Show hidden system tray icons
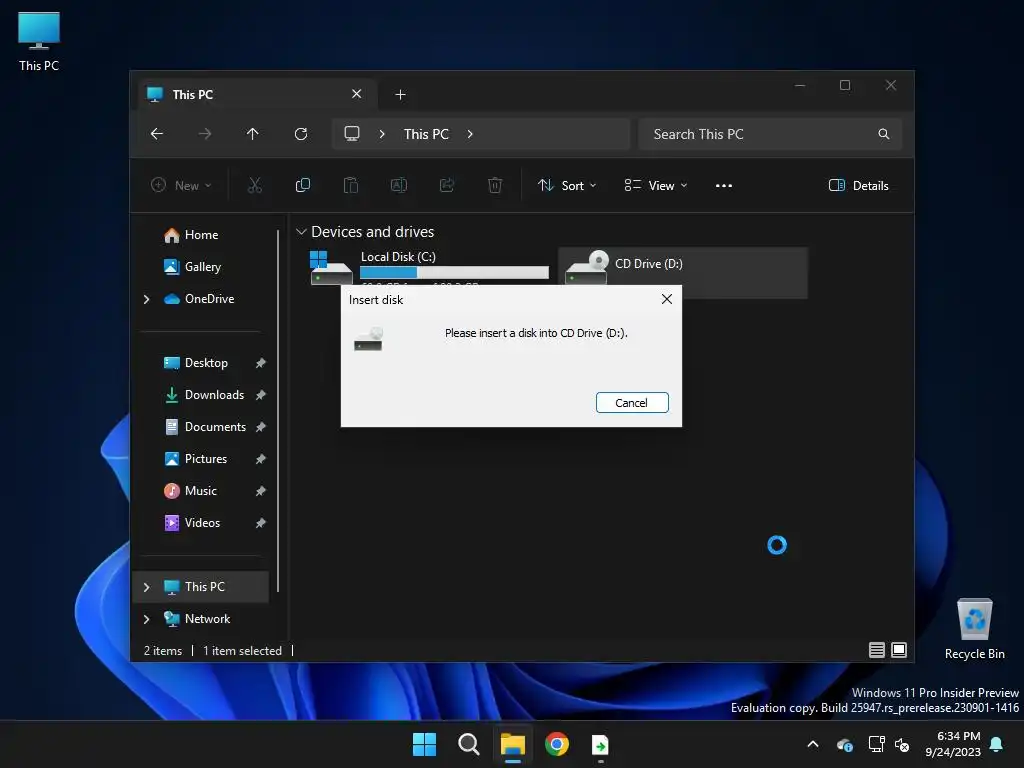1024x768 pixels. point(813,744)
